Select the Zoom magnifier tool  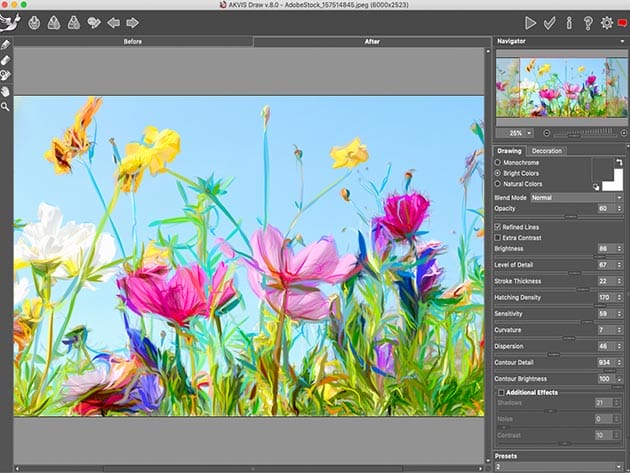6,104
